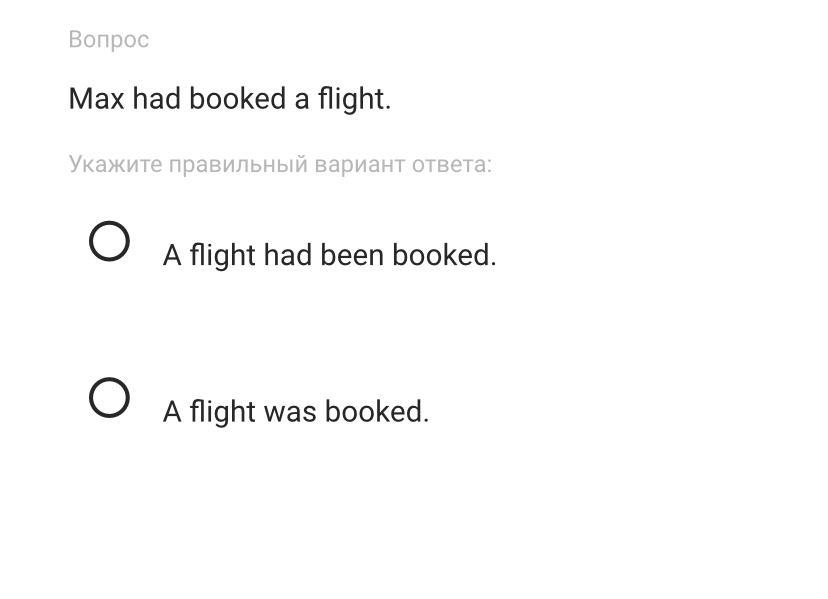Click the word "booked" in the second answer
The width and height of the screenshot is (828, 599).
coord(374,412)
